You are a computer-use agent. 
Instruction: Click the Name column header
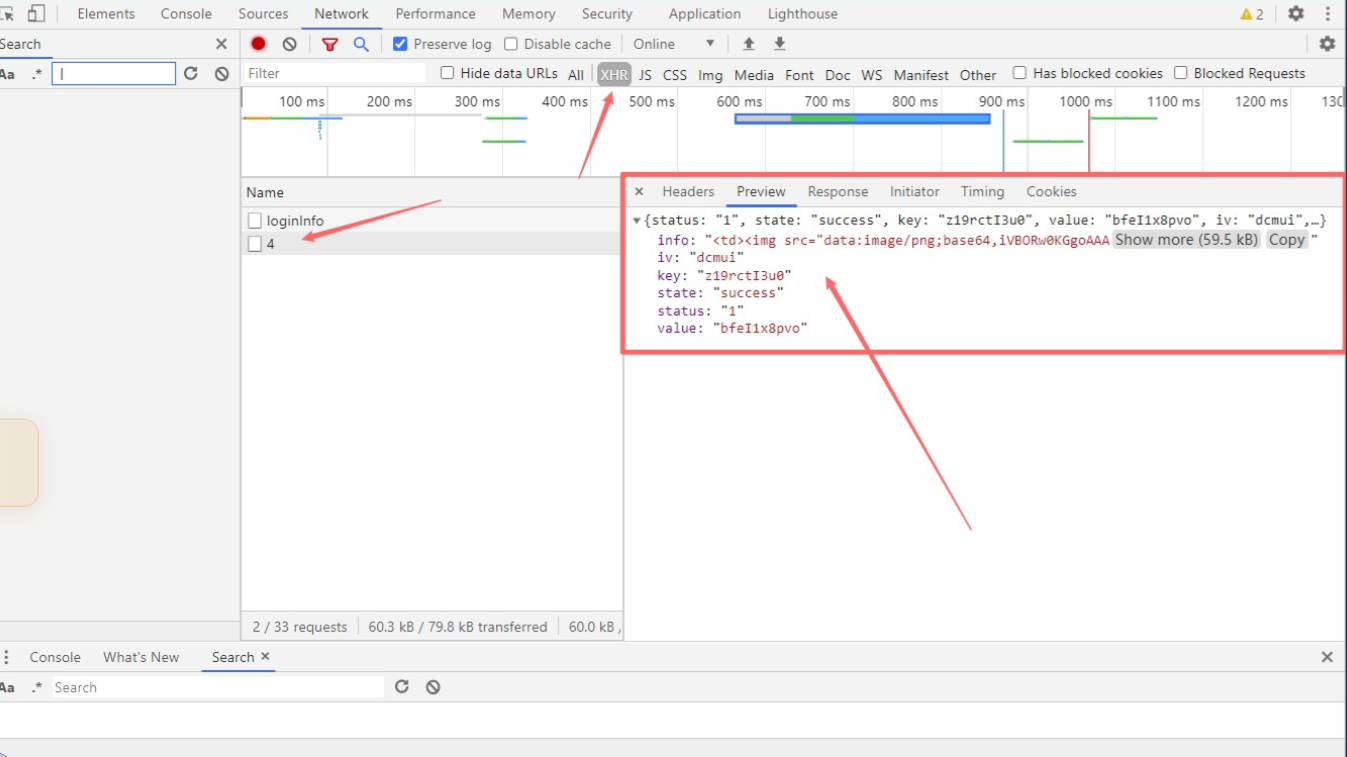pos(431,192)
